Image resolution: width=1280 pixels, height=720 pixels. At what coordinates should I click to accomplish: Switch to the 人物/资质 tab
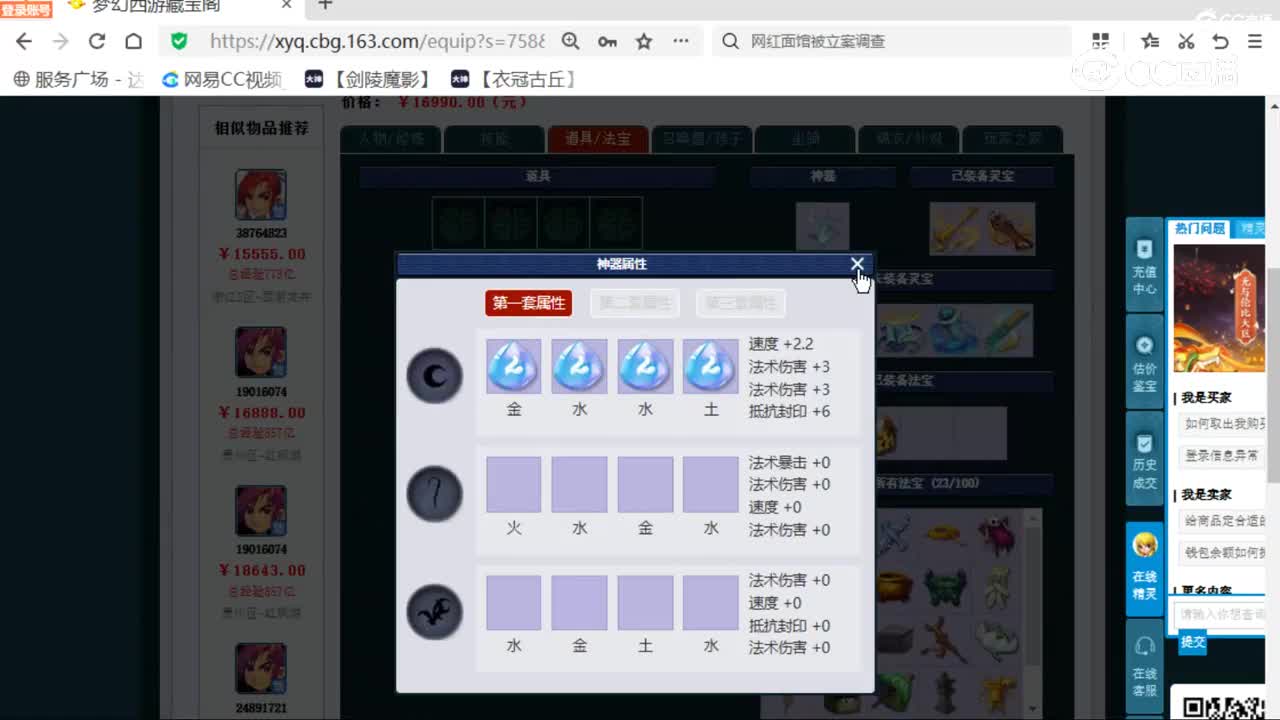[390, 140]
